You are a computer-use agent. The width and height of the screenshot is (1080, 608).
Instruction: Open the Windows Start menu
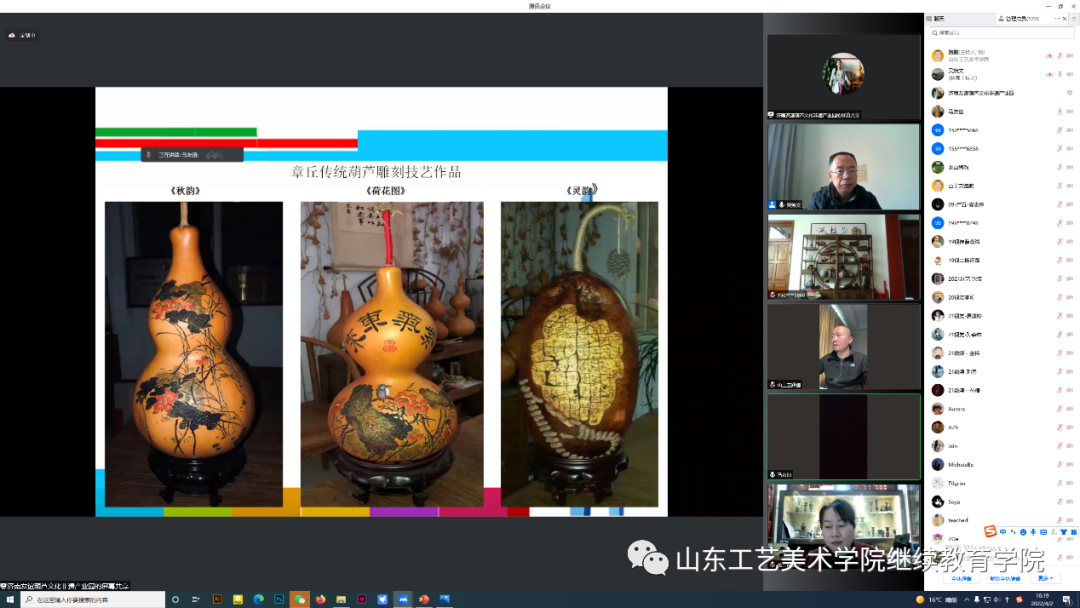[10, 600]
